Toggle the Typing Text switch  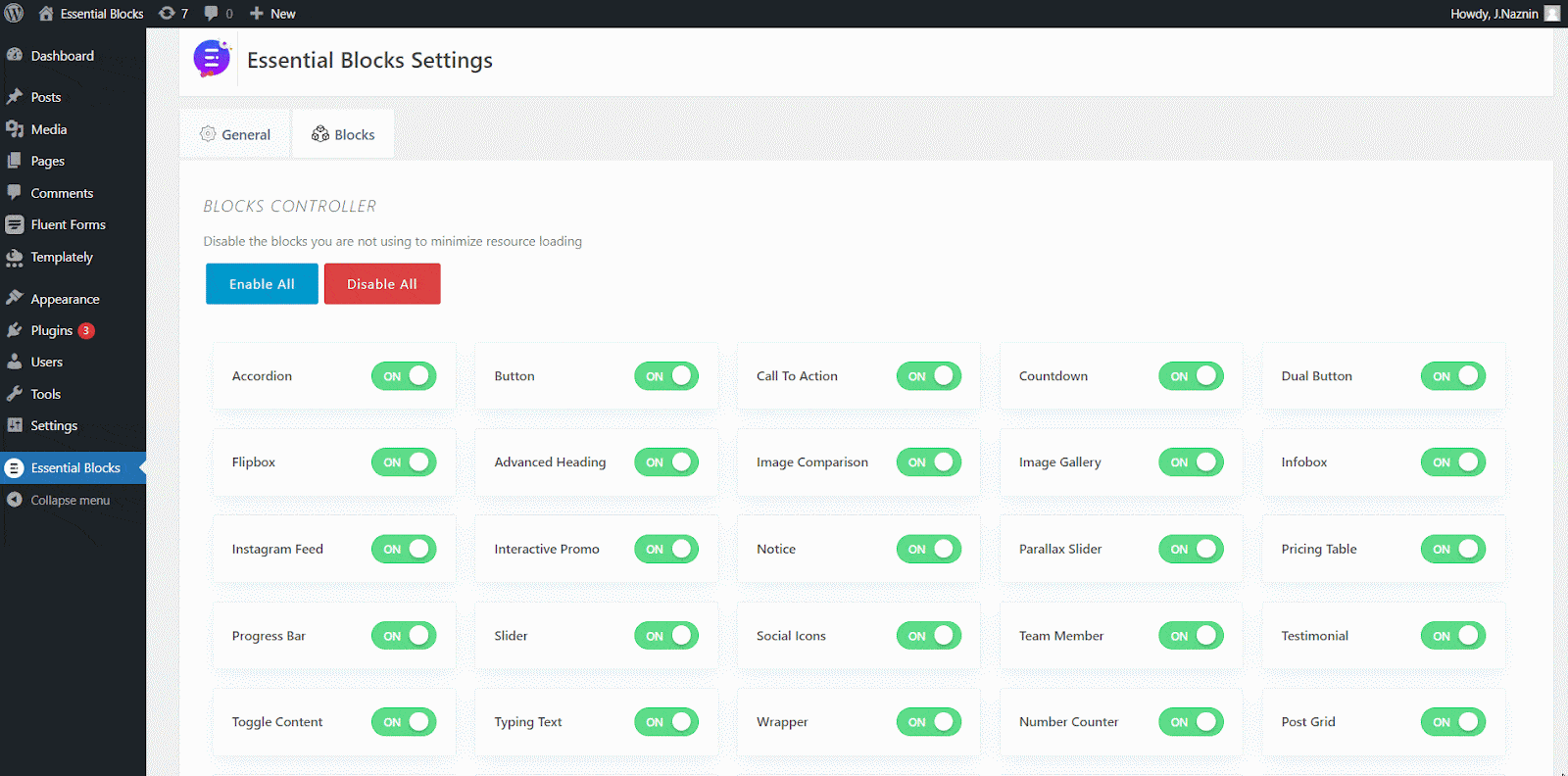point(666,722)
